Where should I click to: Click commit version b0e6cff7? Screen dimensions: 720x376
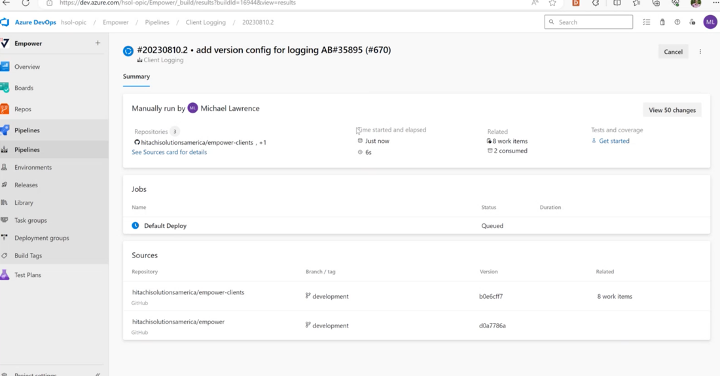point(491,296)
